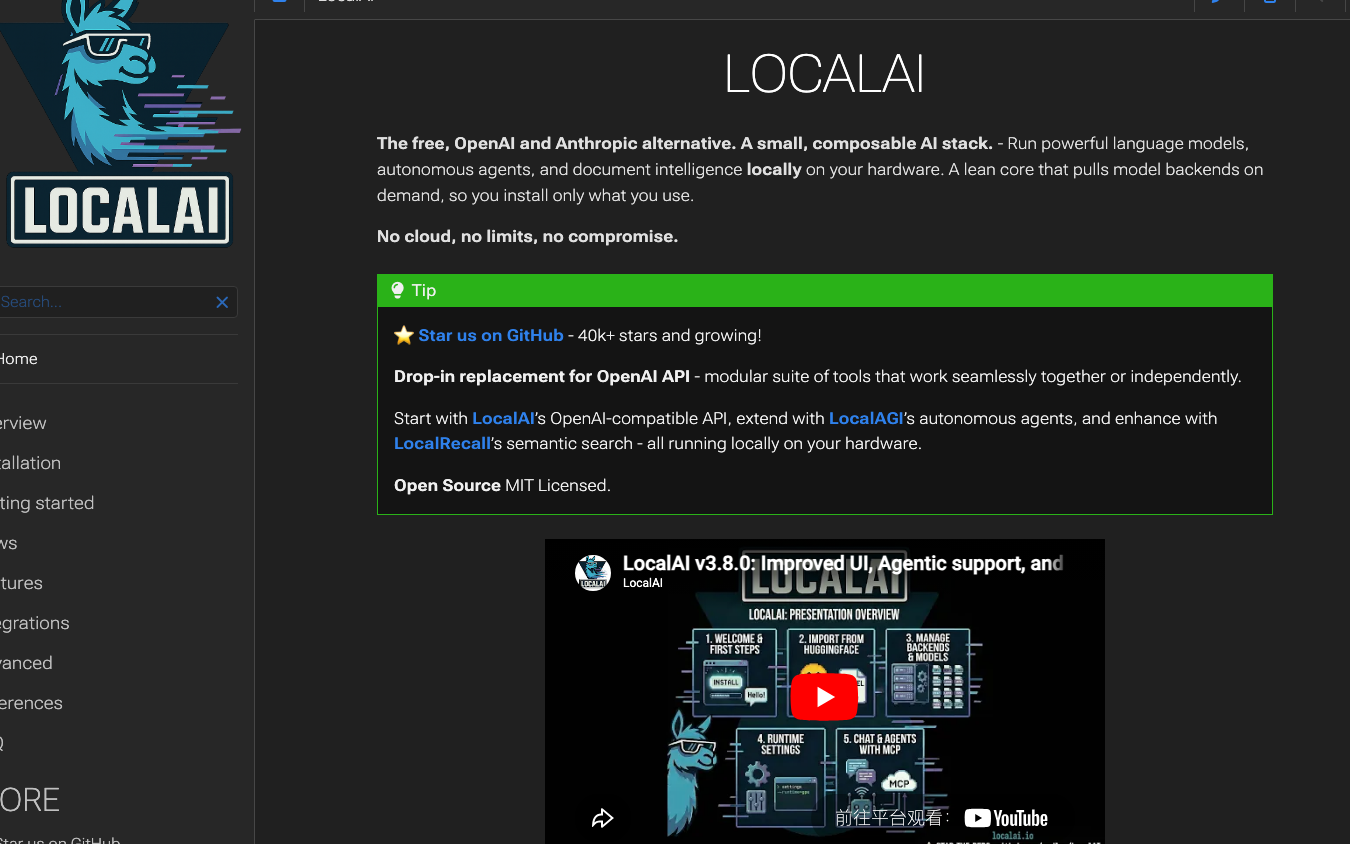Open the Home sidebar menu item

click(18, 359)
